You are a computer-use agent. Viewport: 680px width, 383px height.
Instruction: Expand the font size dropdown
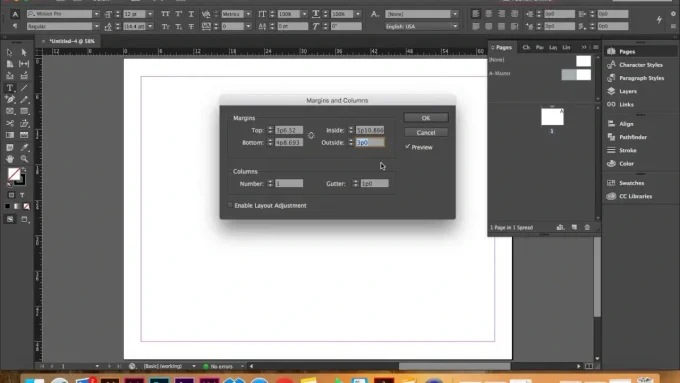(x=150, y=14)
